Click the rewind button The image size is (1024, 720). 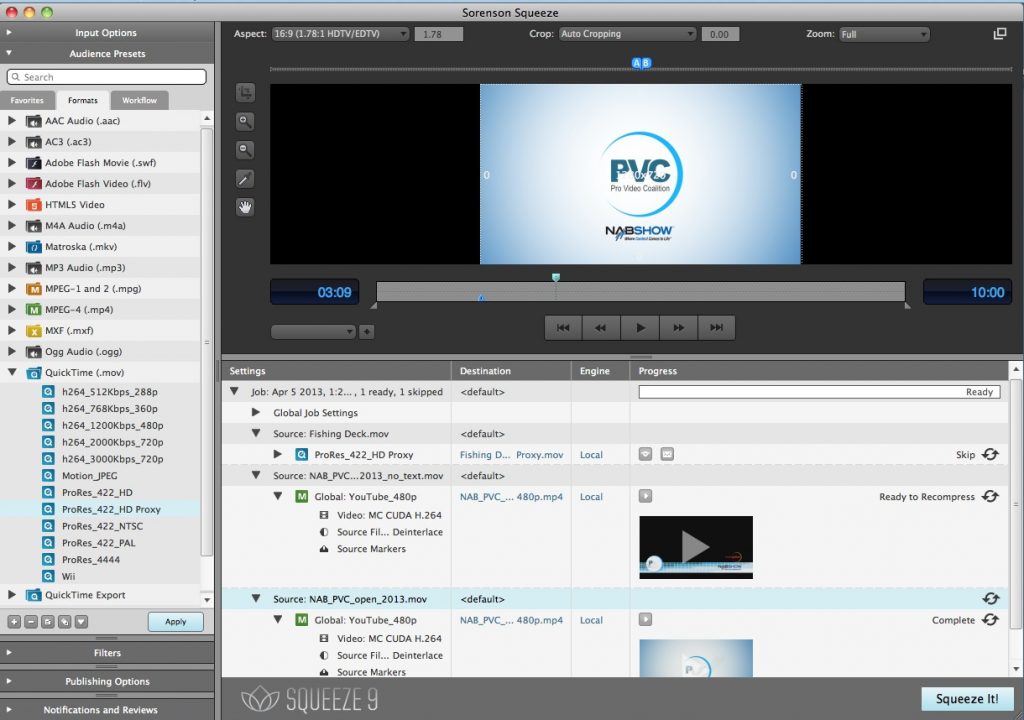[x=601, y=328]
